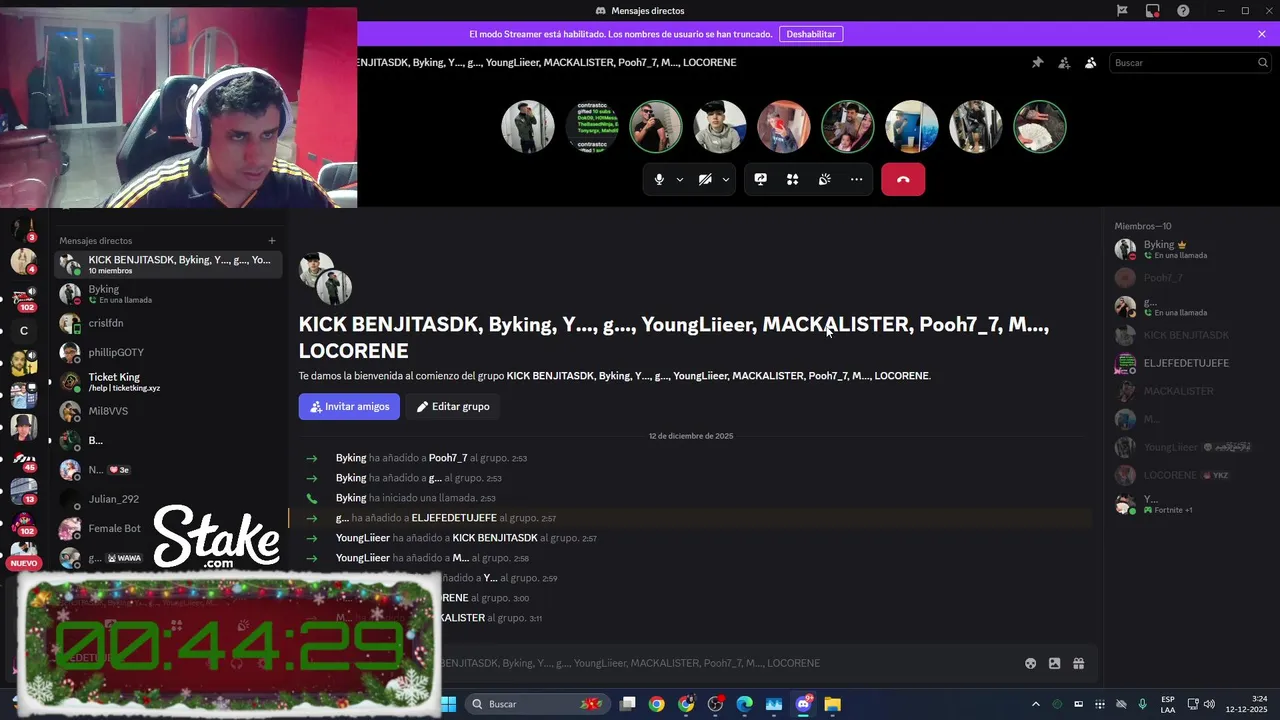Open the phillipGOTY direct message

168,352
